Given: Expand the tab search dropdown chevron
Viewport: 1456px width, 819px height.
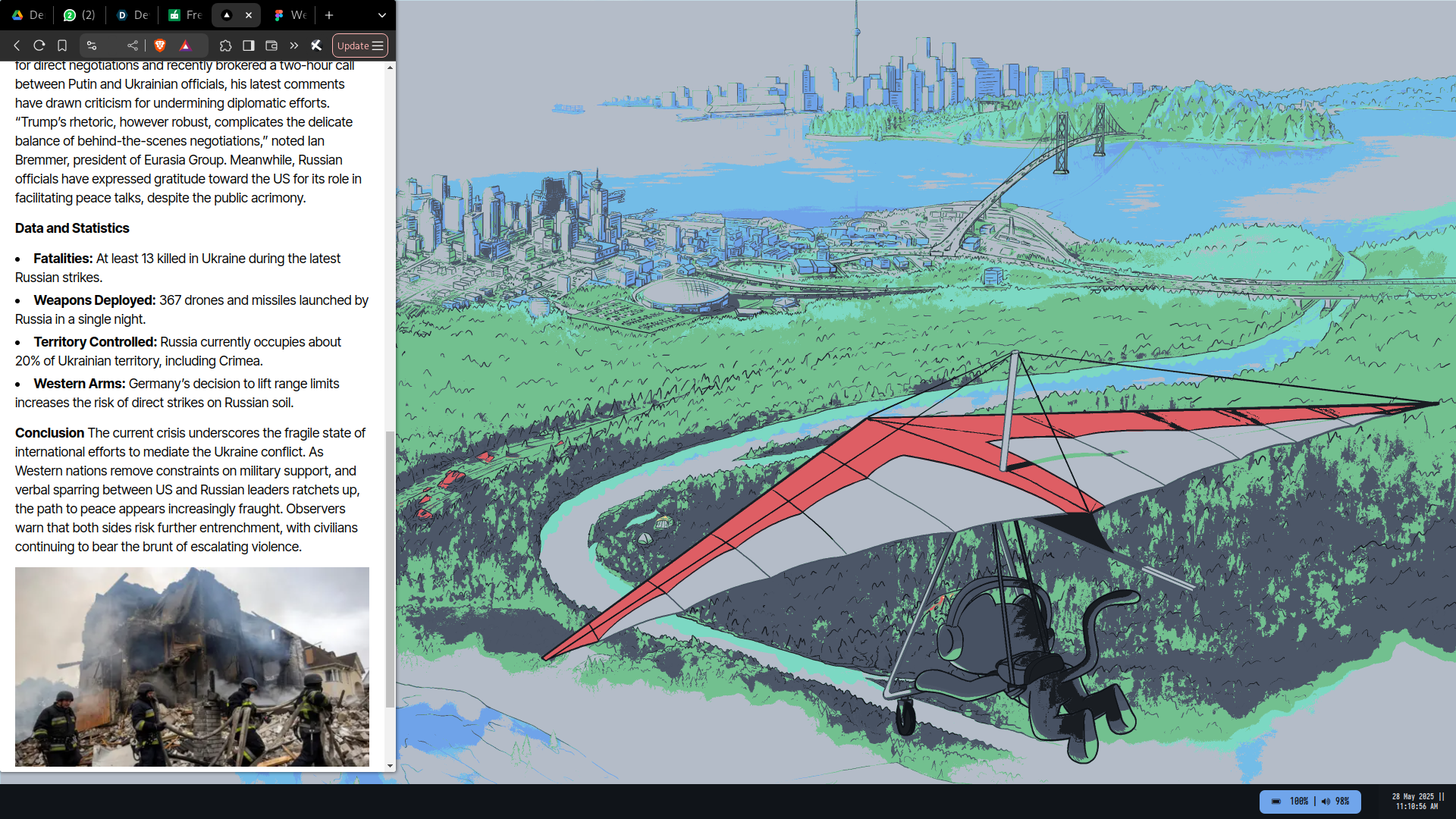Looking at the screenshot, I should point(382,15).
